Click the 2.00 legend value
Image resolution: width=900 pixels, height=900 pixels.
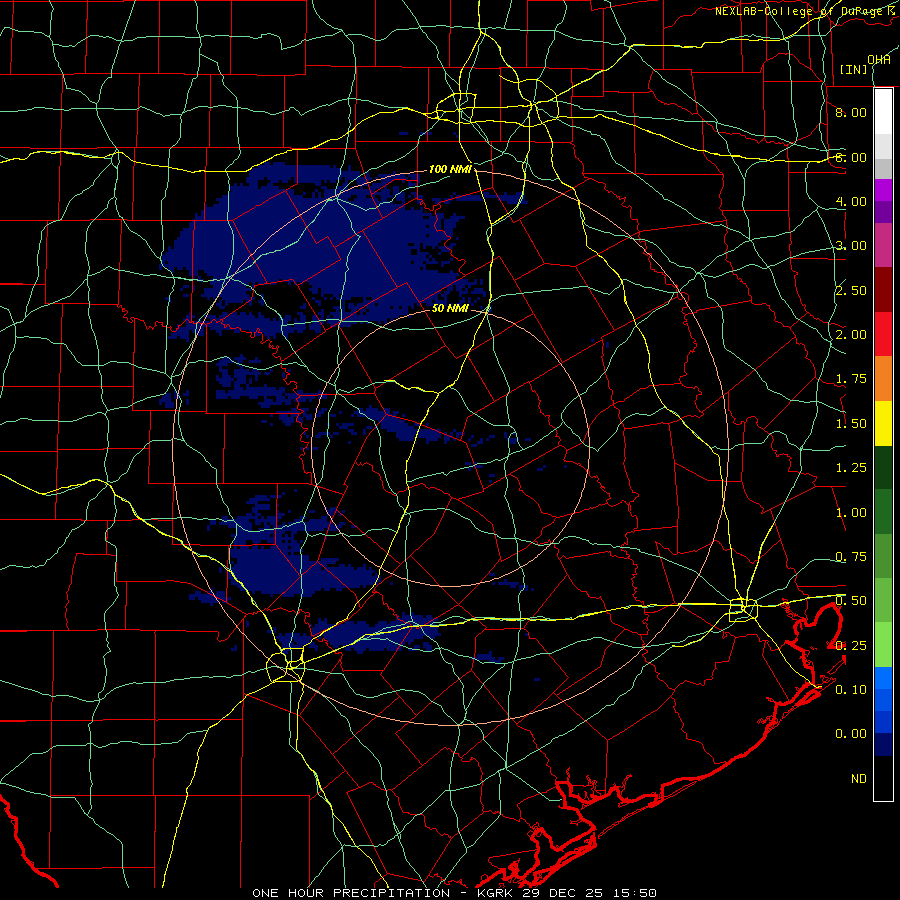(851, 335)
